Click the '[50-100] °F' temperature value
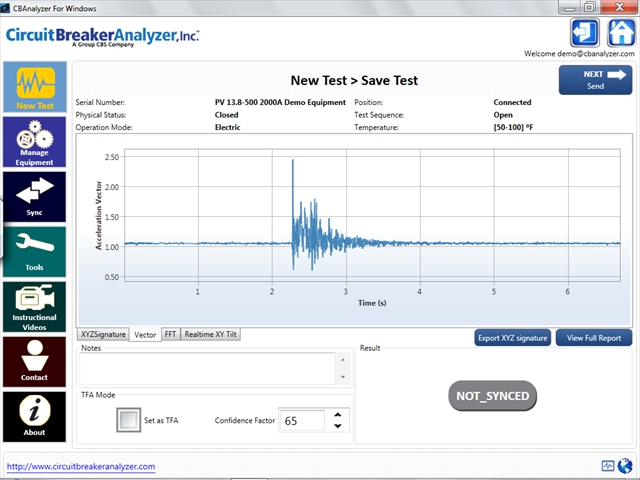The height and width of the screenshot is (480, 640). click(513, 127)
